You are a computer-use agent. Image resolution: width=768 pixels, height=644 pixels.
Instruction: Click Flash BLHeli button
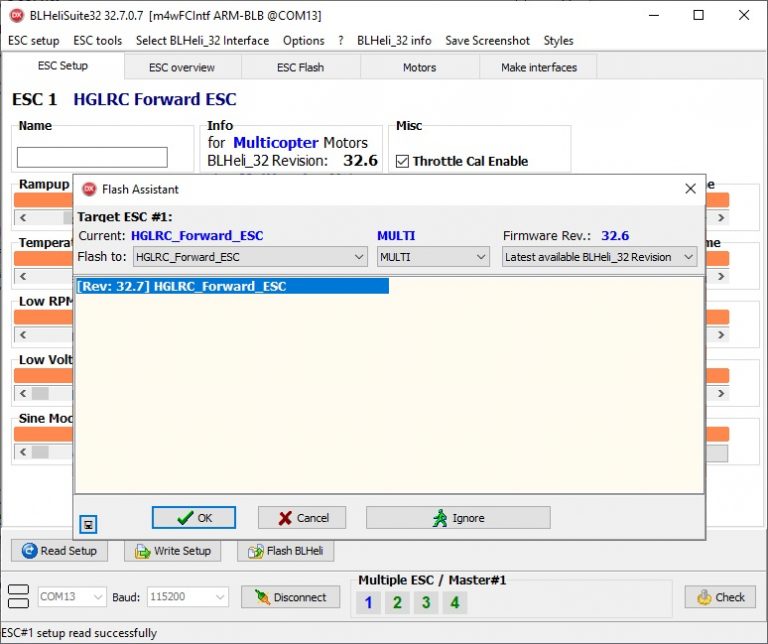[286, 551]
